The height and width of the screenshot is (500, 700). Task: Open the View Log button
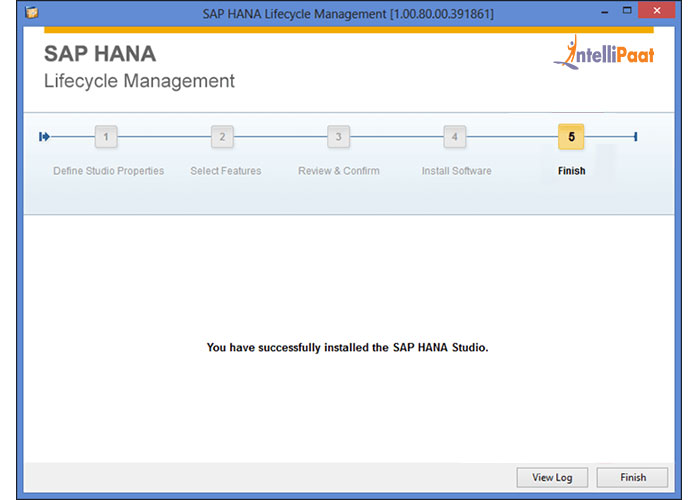click(x=552, y=477)
